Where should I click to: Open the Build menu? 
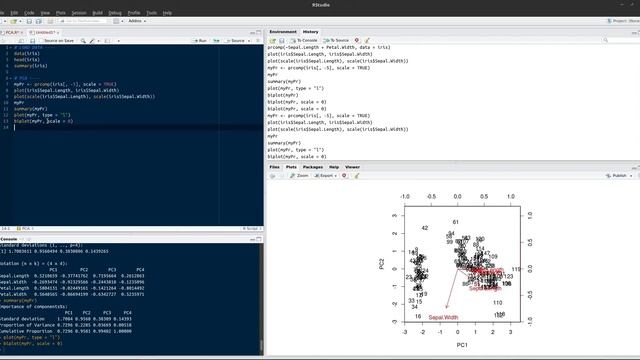click(x=98, y=13)
